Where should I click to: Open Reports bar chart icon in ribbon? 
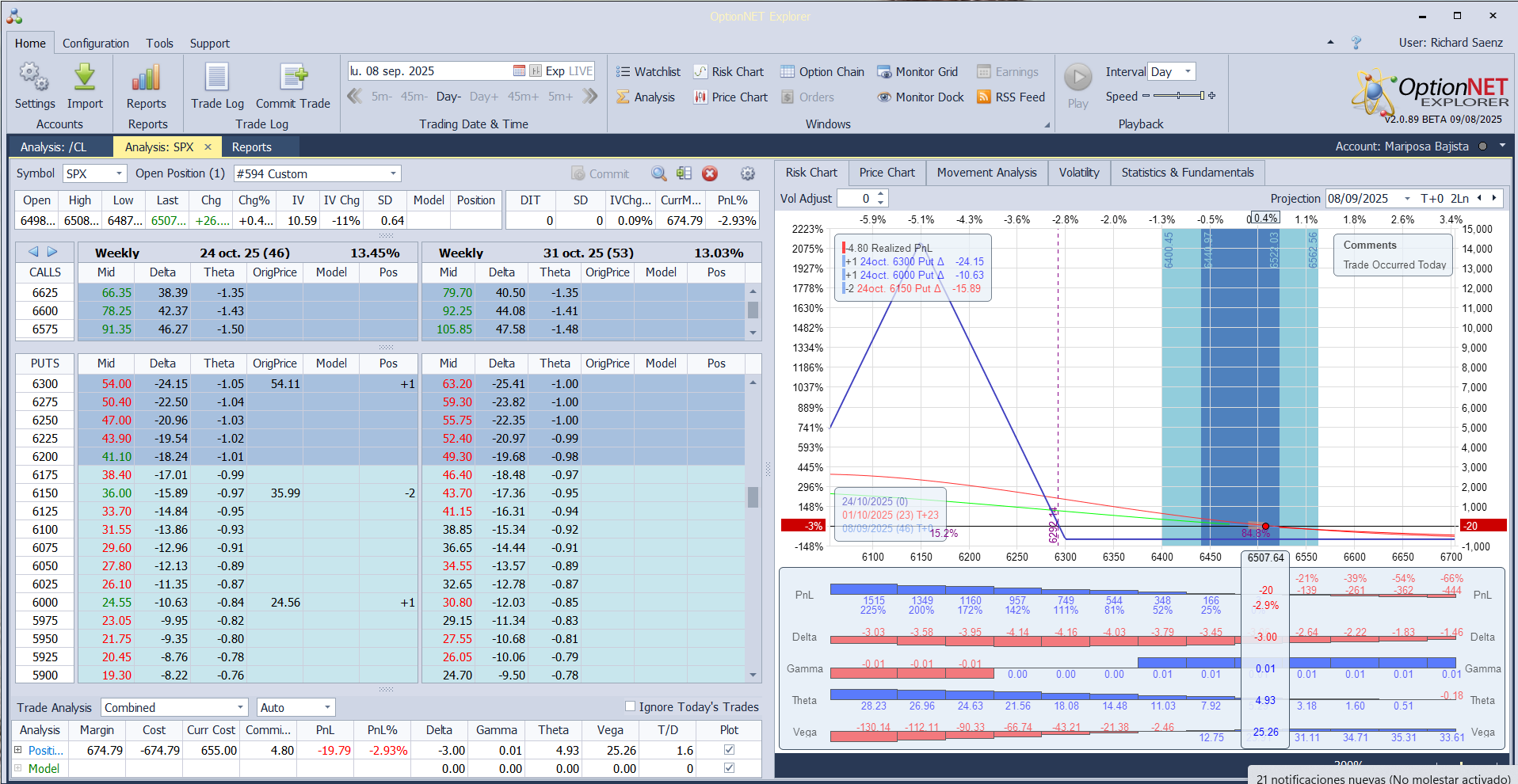(147, 78)
